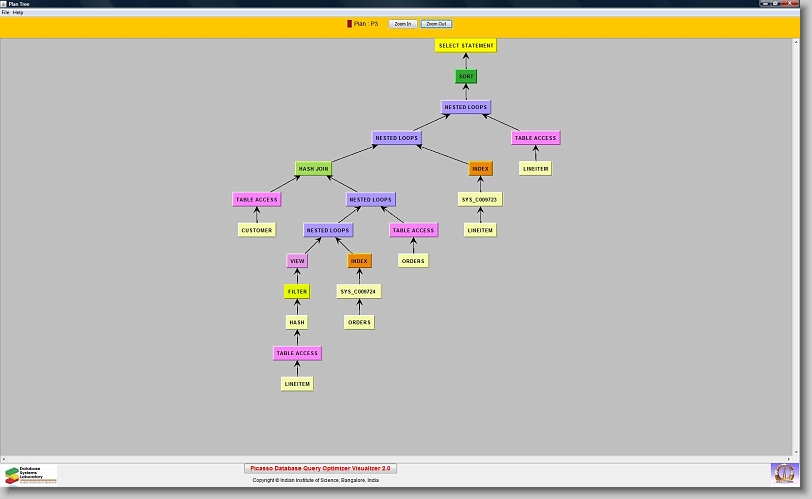Image resolution: width=812 pixels, height=499 pixels.
Task: Open the Help menu
Action: pos(18,12)
